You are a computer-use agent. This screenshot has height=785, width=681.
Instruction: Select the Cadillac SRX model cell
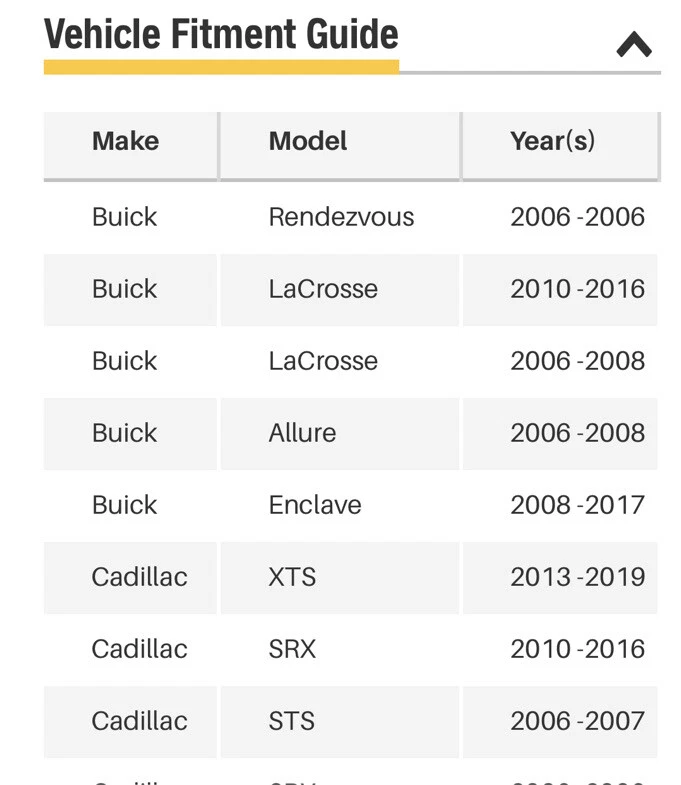(x=292, y=649)
